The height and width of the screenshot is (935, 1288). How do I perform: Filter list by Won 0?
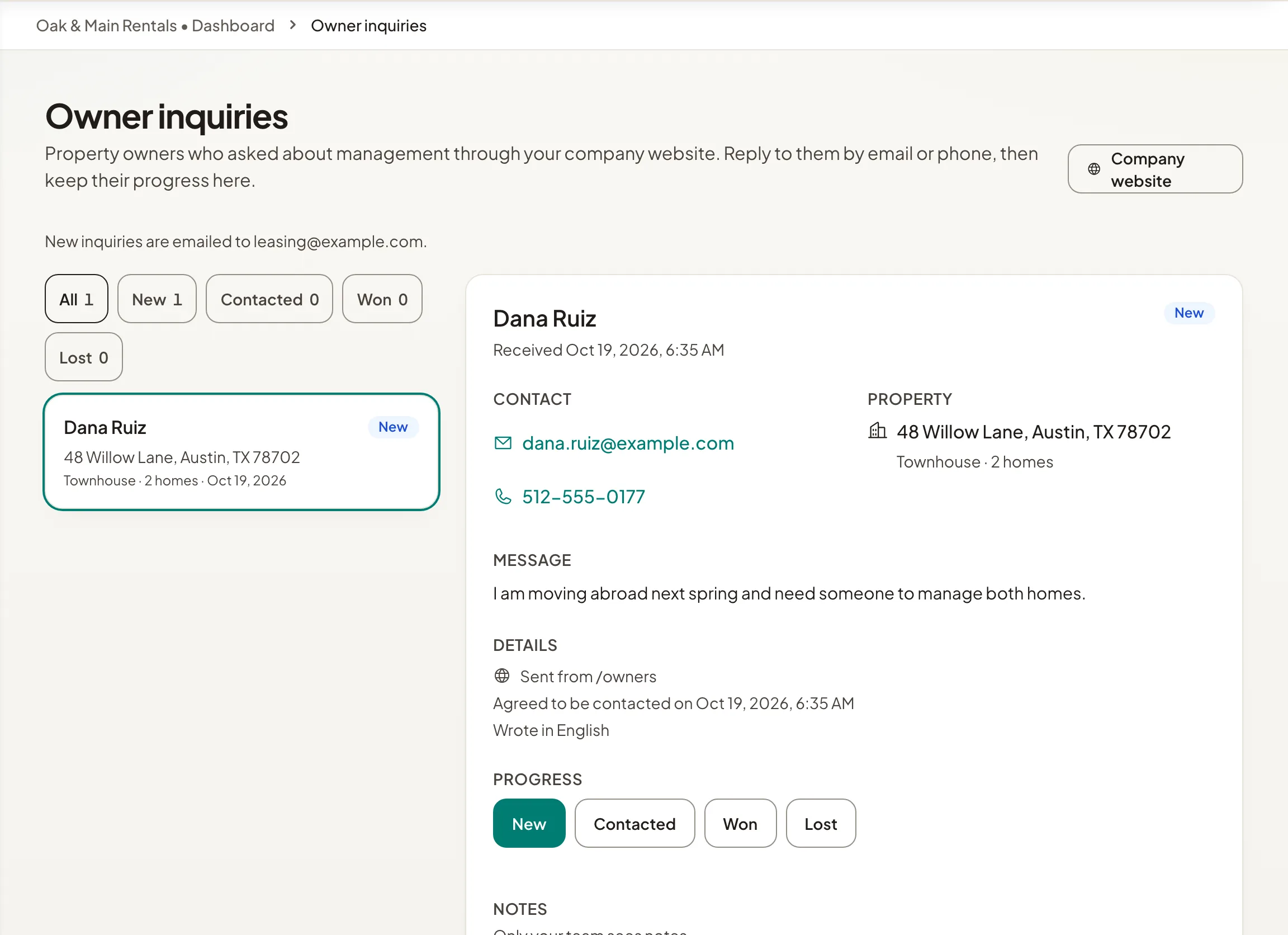382,299
